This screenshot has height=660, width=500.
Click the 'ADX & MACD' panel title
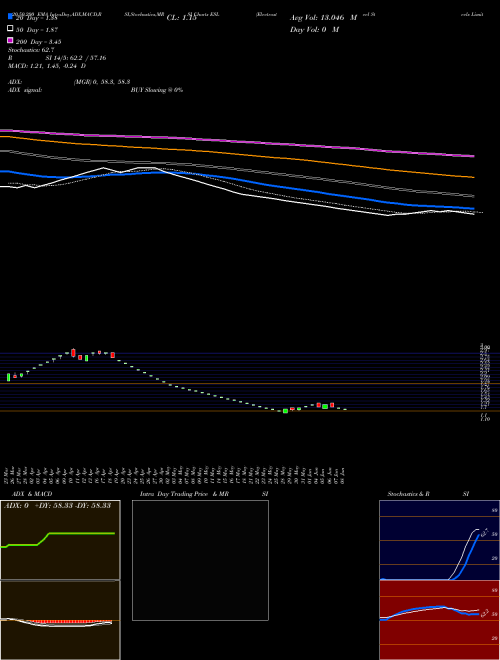[32, 494]
